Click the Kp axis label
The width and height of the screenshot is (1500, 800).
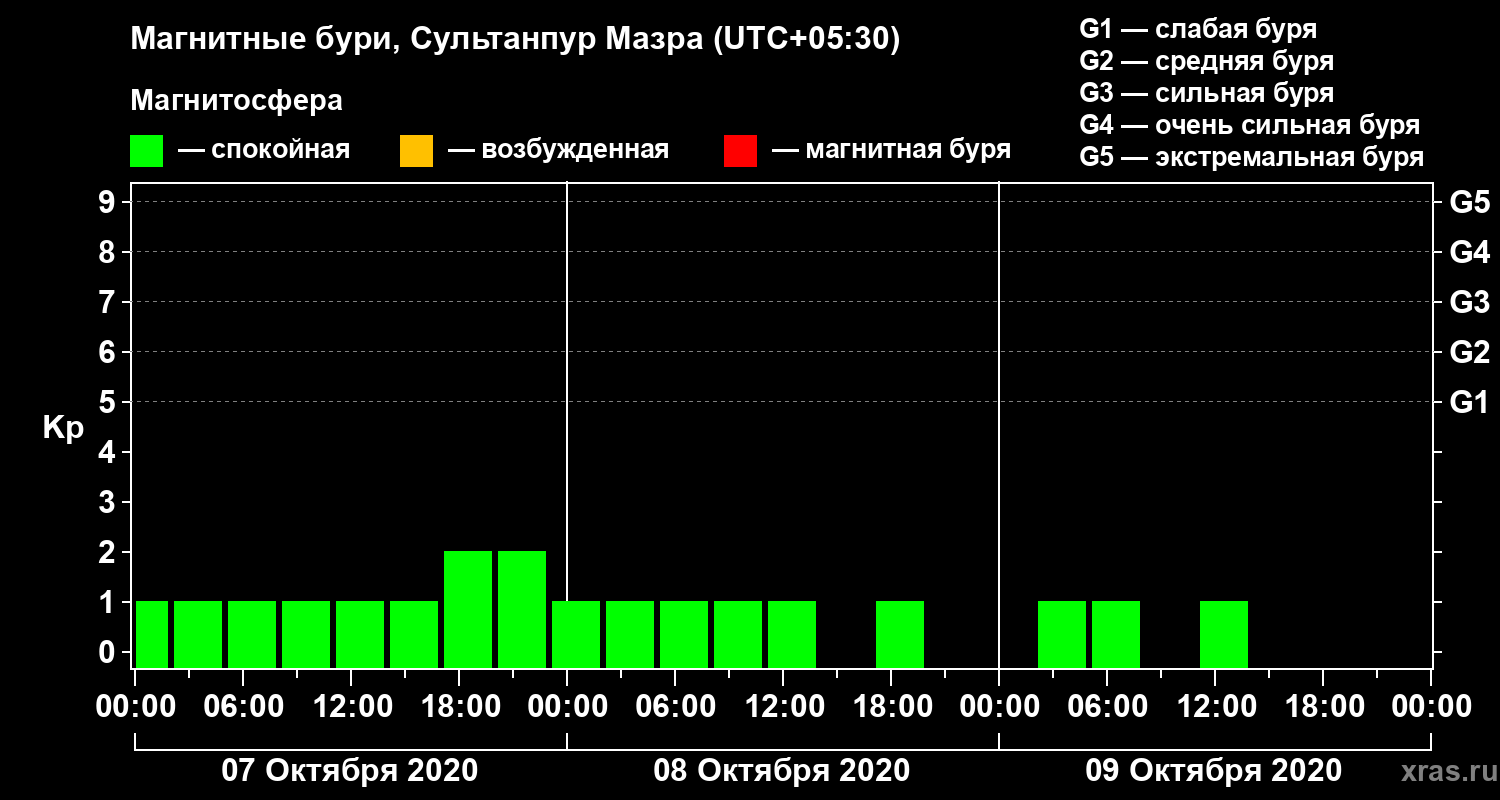point(63,427)
